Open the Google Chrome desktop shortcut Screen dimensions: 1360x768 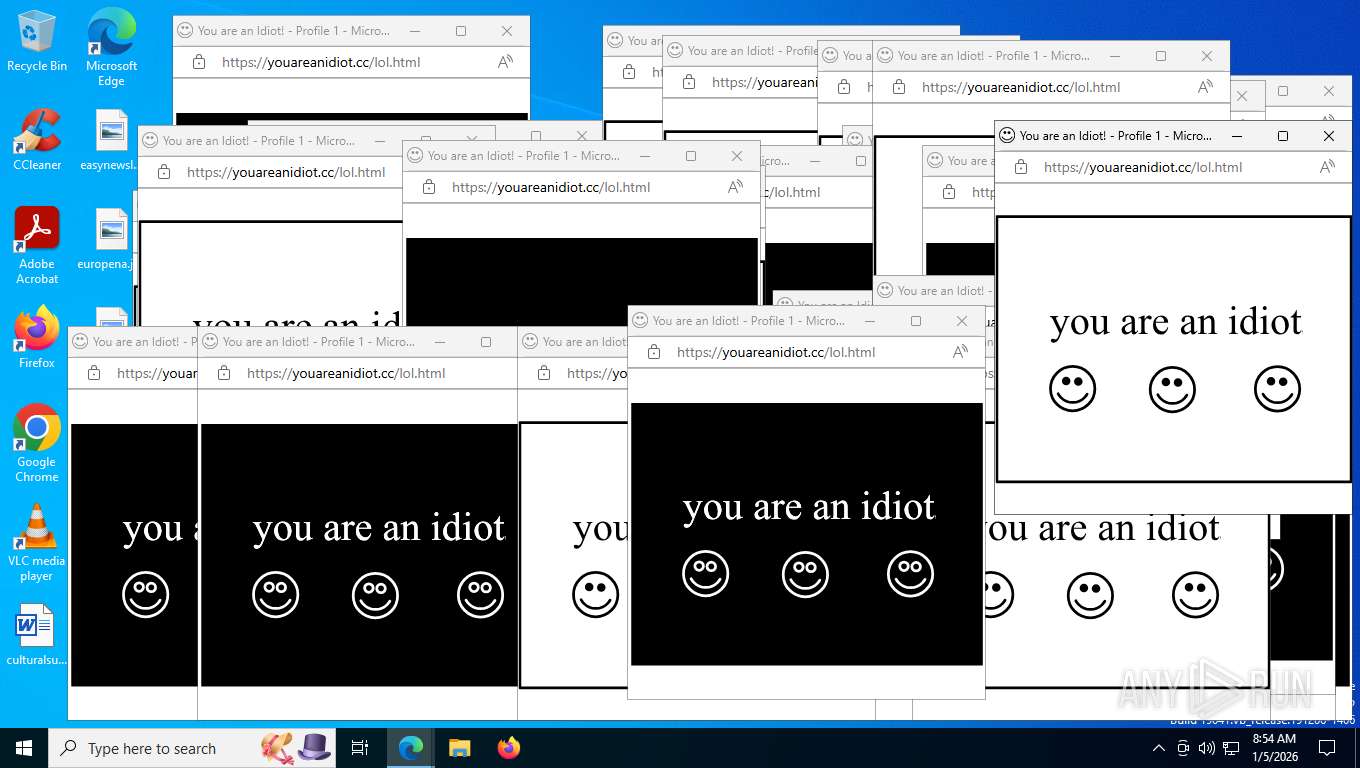pyautogui.click(x=37, y=444)
